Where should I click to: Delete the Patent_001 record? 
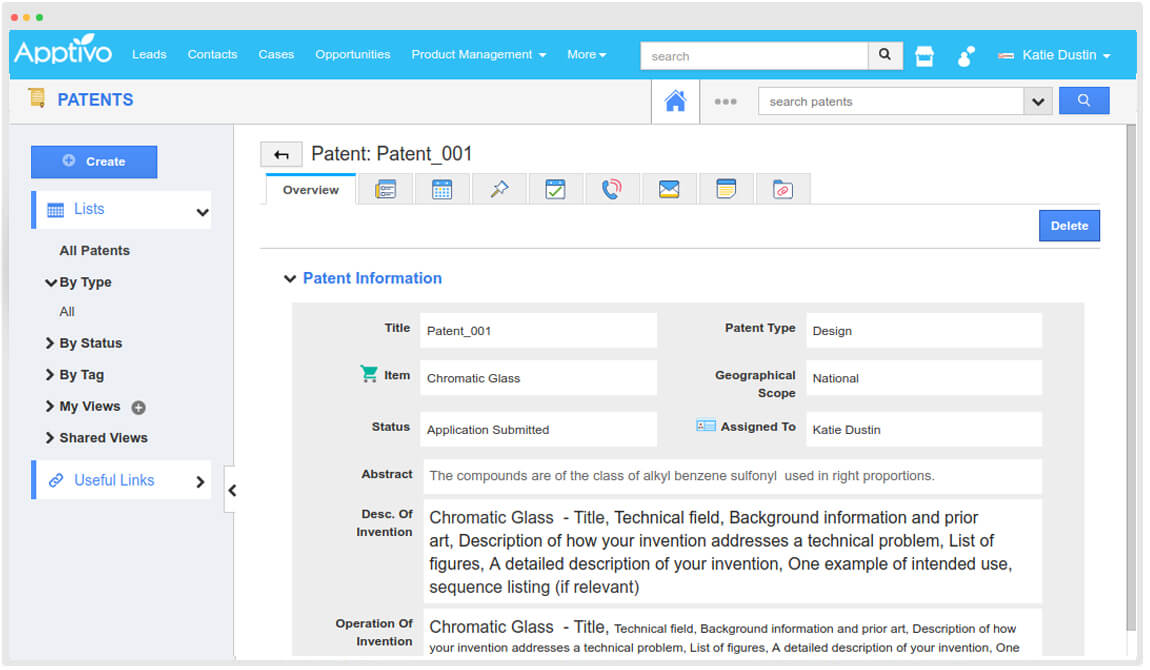click(1069, 225)
